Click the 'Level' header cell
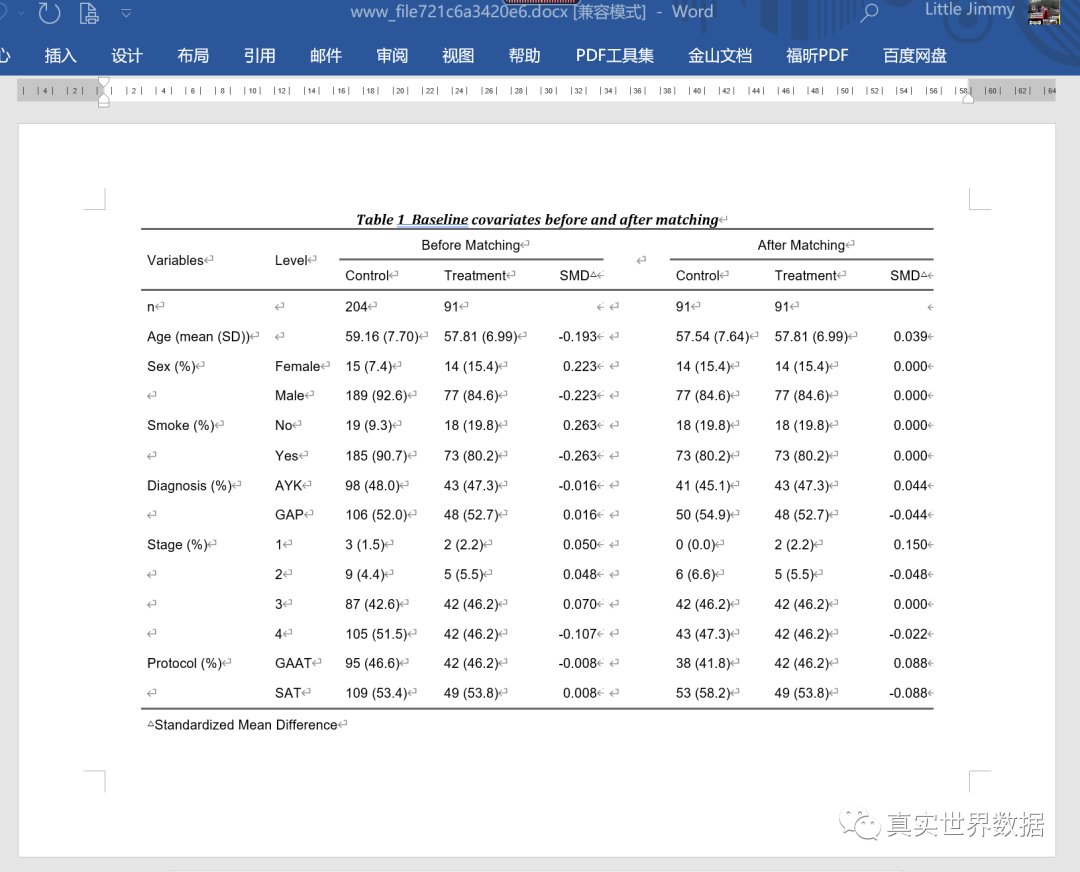 click(291, 260)
